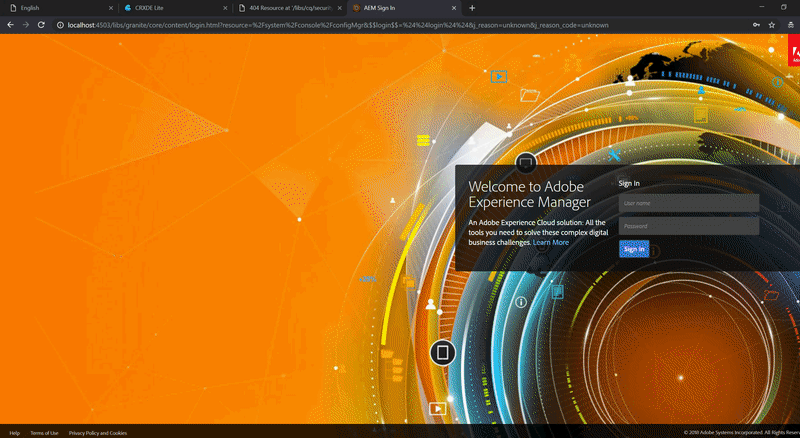Switch to the English browser tab
The width and height of the screenshot is (800, 438).
[59, 8]
